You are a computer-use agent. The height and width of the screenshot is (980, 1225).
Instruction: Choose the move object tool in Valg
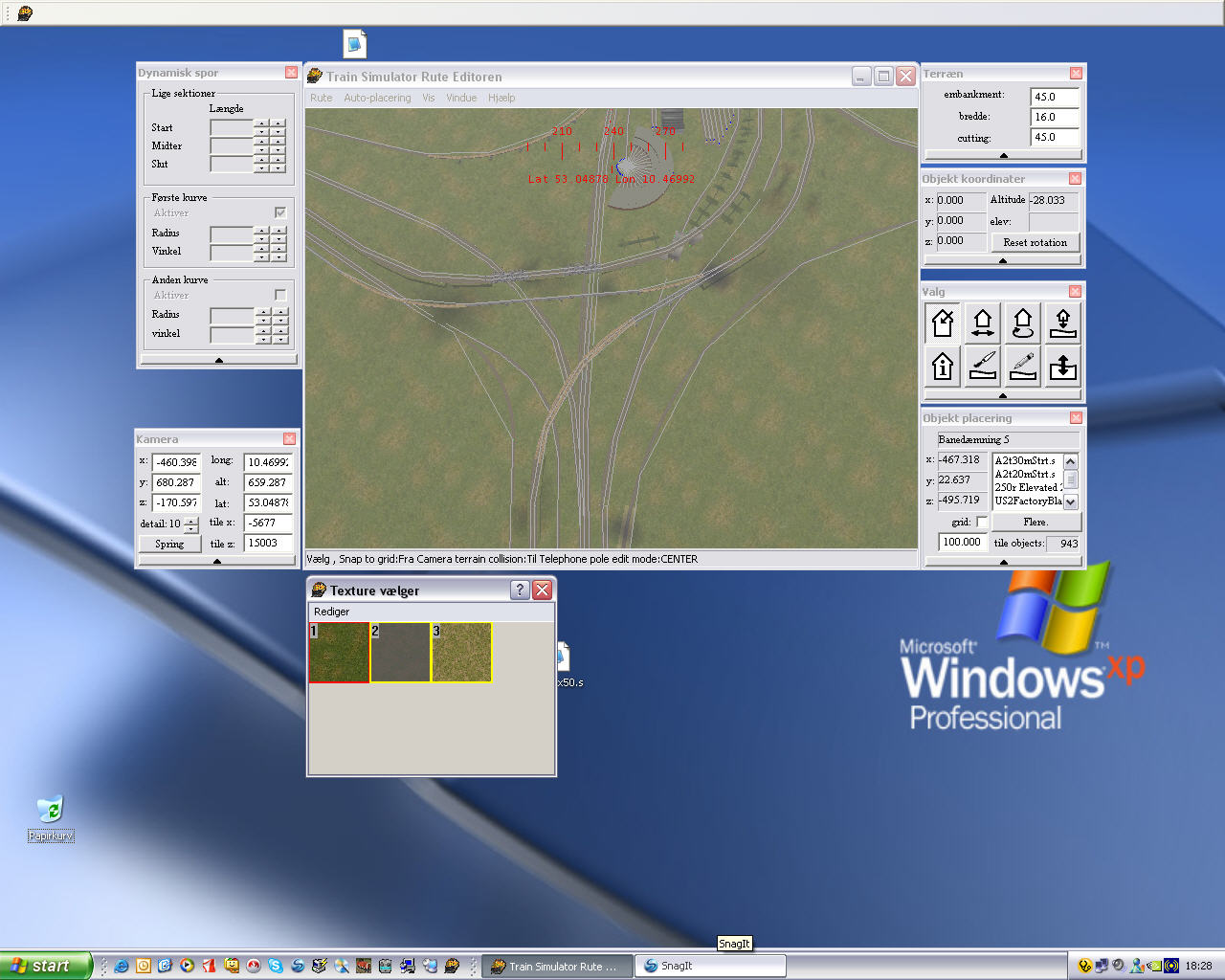point(983,323)
